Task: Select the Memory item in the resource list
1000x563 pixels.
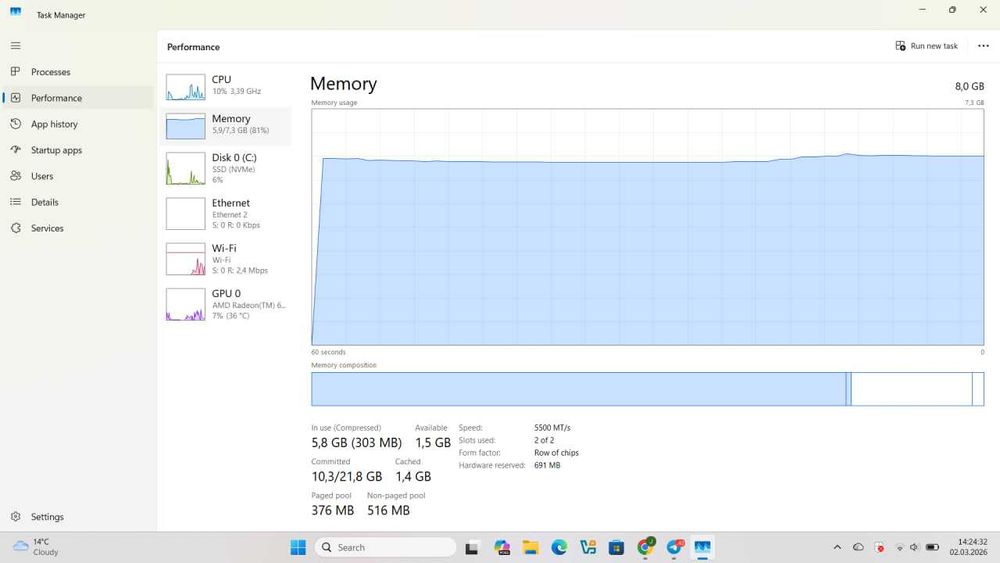Action: (x=226, y=126)
